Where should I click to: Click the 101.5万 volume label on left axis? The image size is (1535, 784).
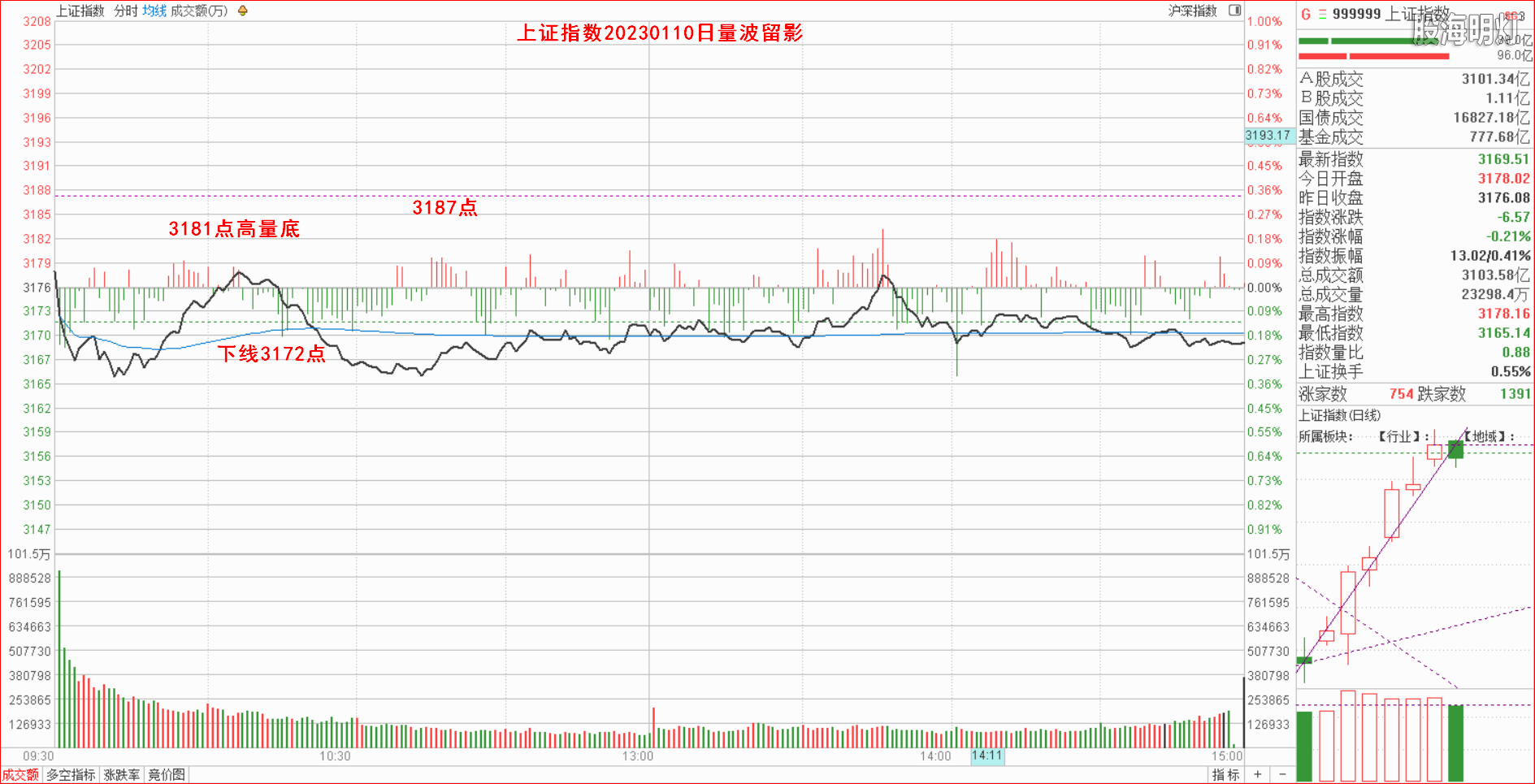point(29,554)
